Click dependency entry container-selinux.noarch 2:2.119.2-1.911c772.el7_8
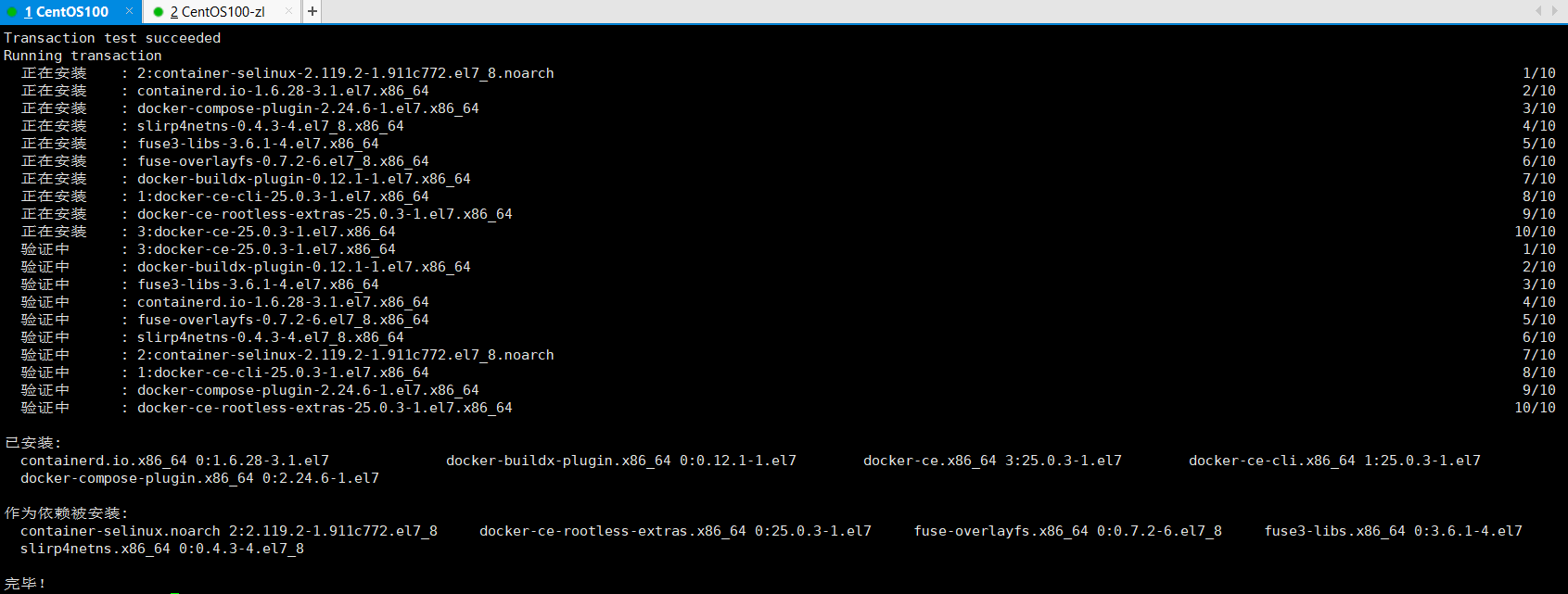This screenshot has width=1568, height=594. pos(229,531)
